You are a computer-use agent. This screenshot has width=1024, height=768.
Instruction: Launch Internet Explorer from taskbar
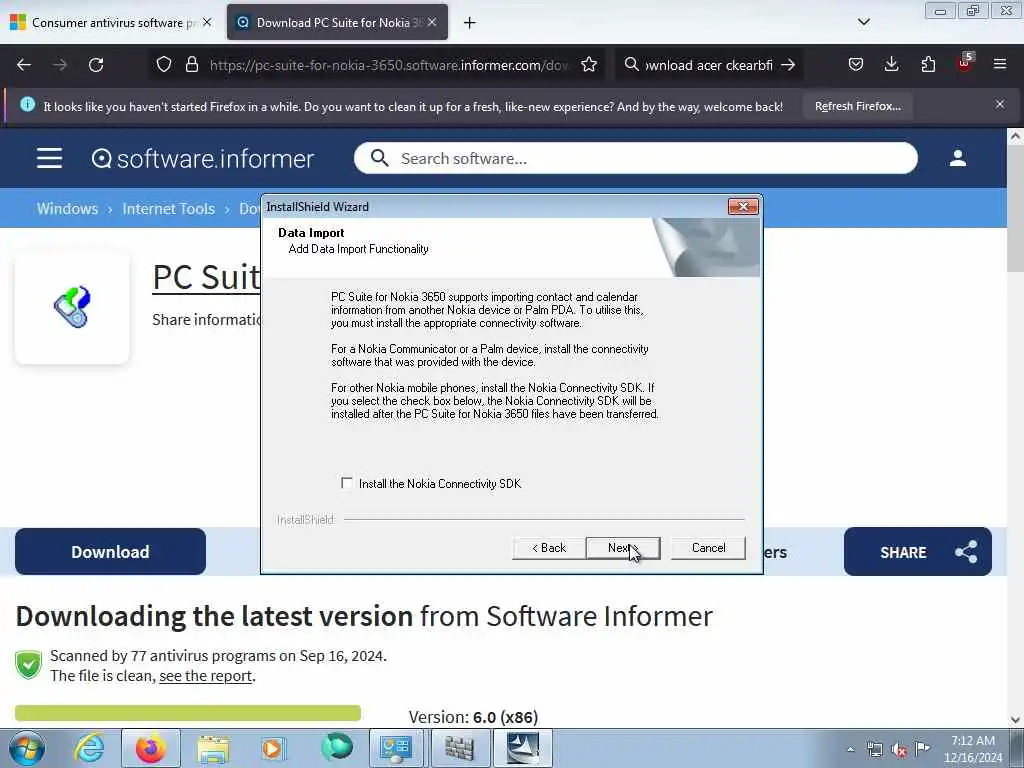pos(89,748)
